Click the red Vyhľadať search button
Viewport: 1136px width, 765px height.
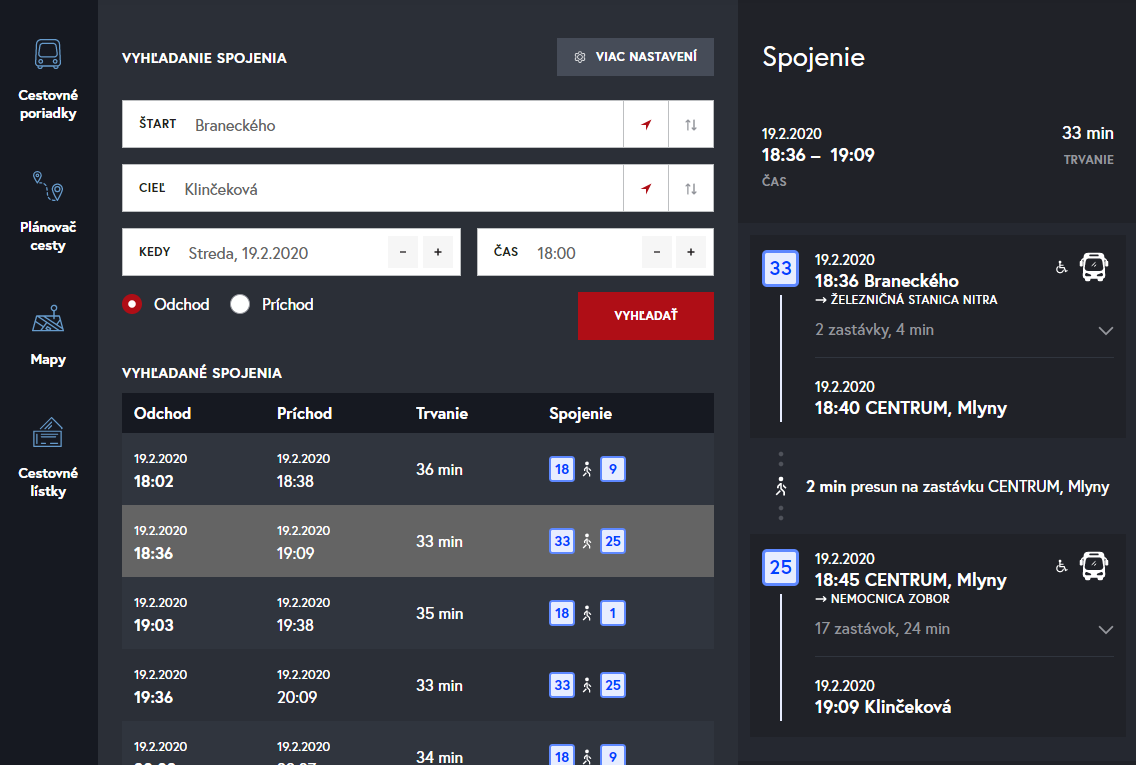coord(645,316)
